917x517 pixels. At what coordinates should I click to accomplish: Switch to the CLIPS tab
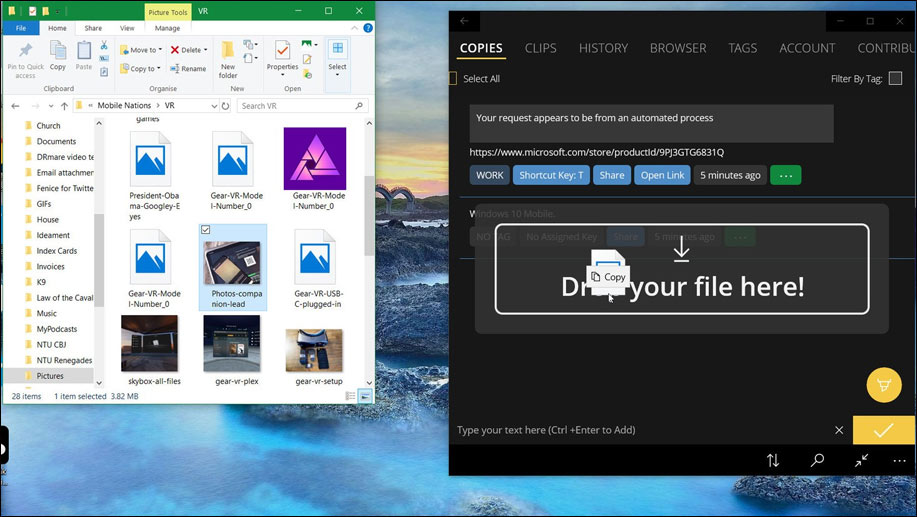540,48
